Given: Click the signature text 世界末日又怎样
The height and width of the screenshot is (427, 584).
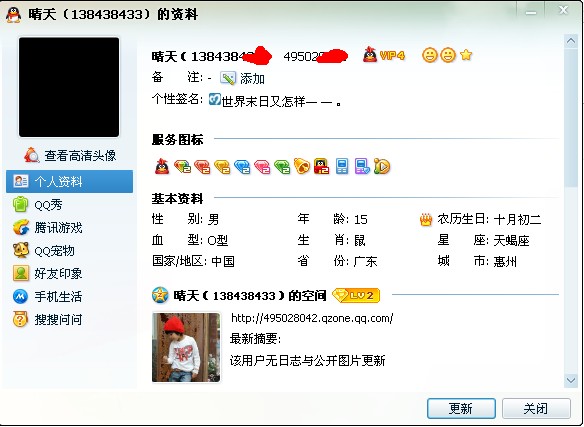Looking at the screenshot, I should tap(281, 101).
